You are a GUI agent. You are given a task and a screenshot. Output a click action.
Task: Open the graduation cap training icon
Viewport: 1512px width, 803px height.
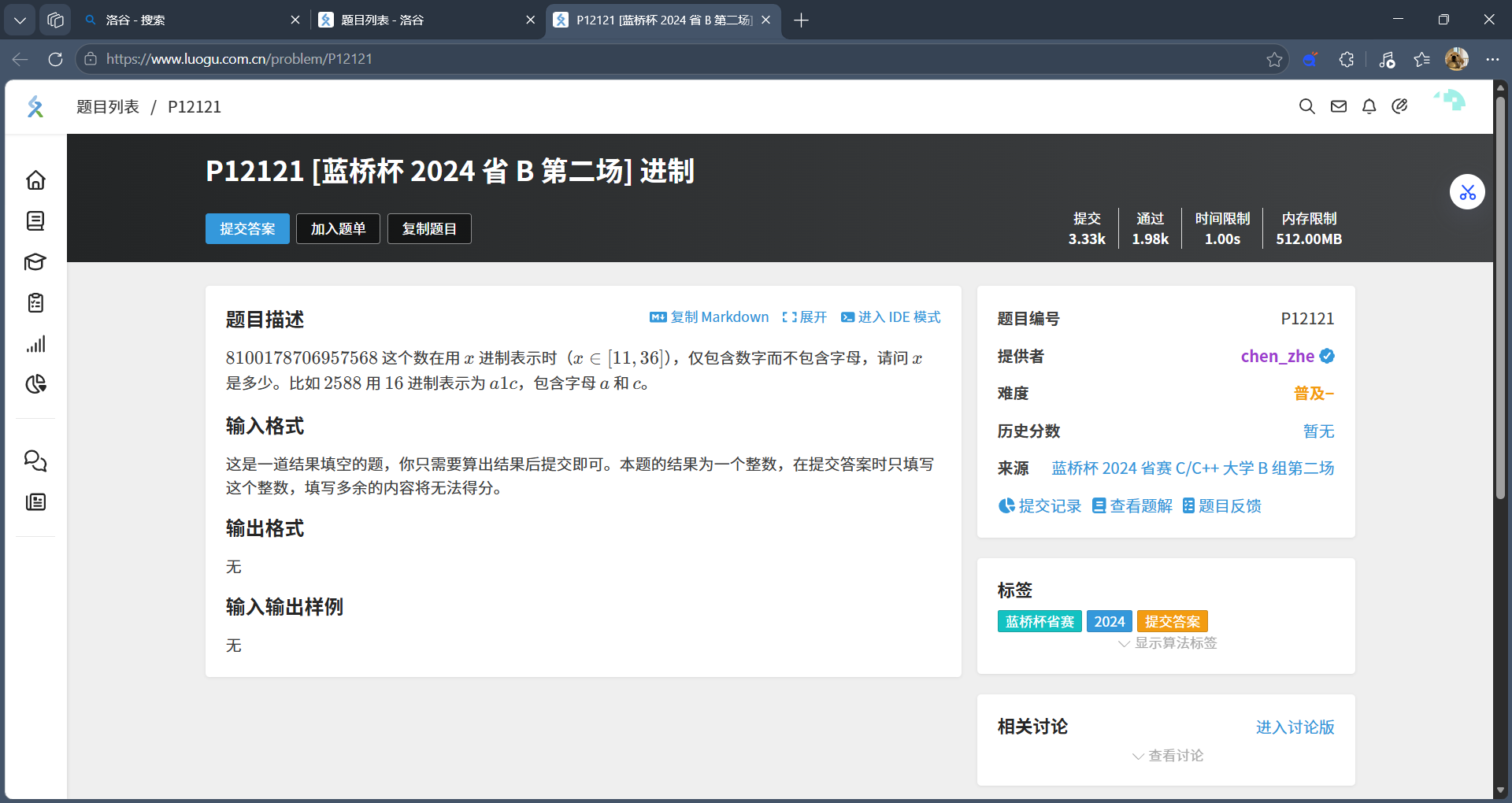[35, 262]
